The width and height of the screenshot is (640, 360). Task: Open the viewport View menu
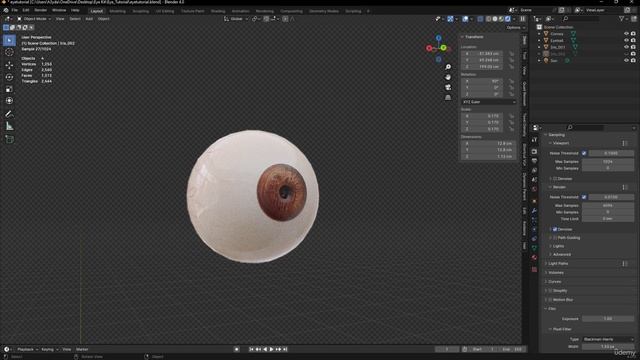pyautogui.click(x=60, y=19)
